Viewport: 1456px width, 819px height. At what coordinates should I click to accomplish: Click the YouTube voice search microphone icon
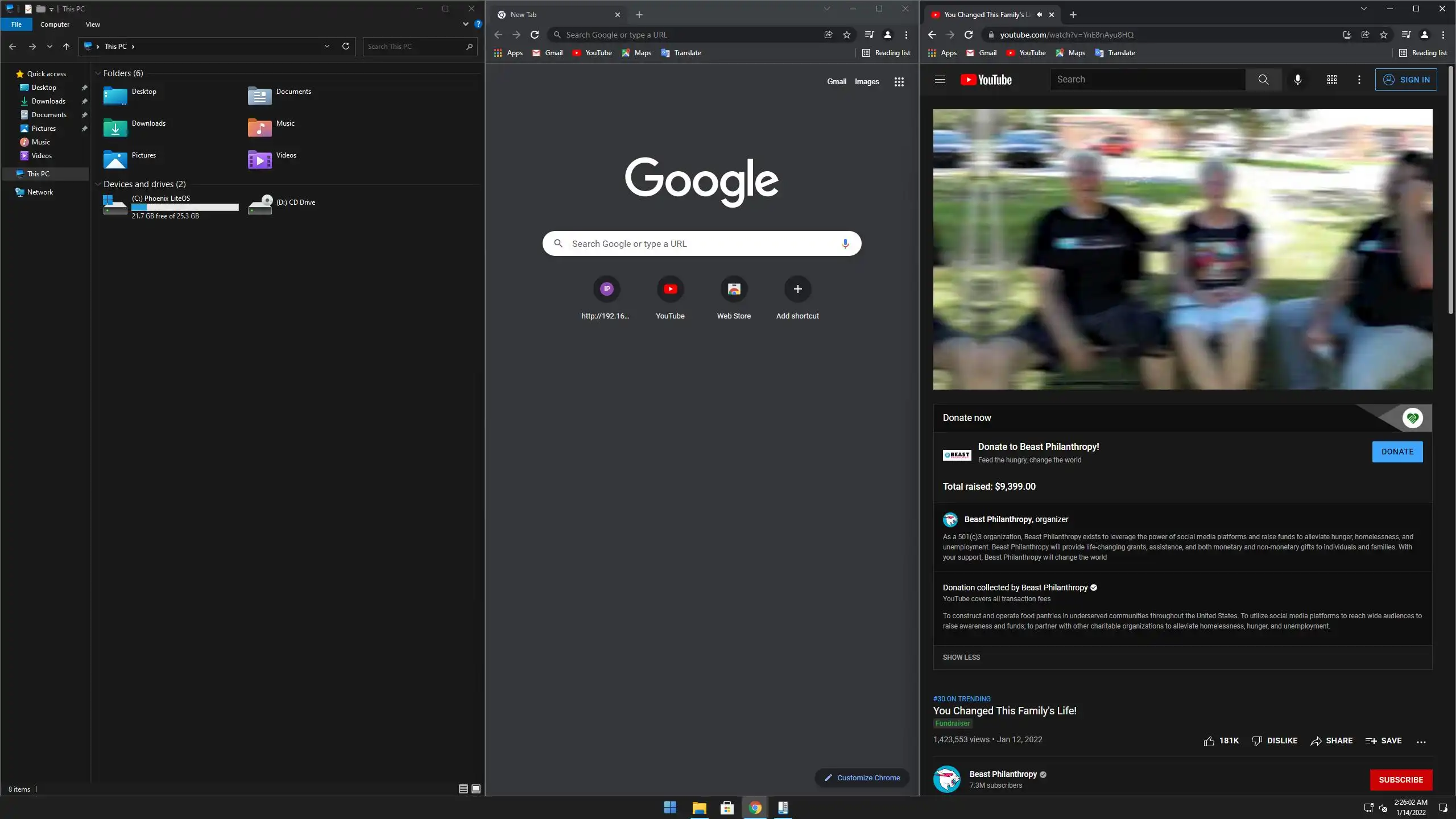[1297, 80]
